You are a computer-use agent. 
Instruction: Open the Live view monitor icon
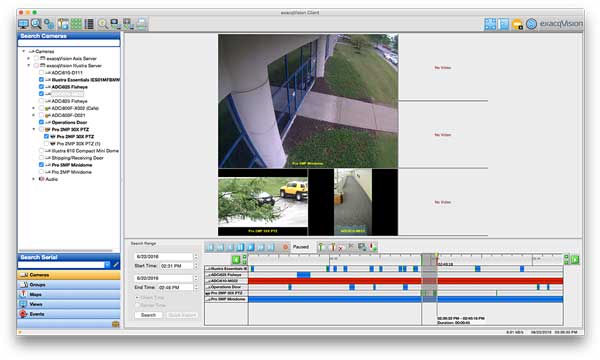23,24
